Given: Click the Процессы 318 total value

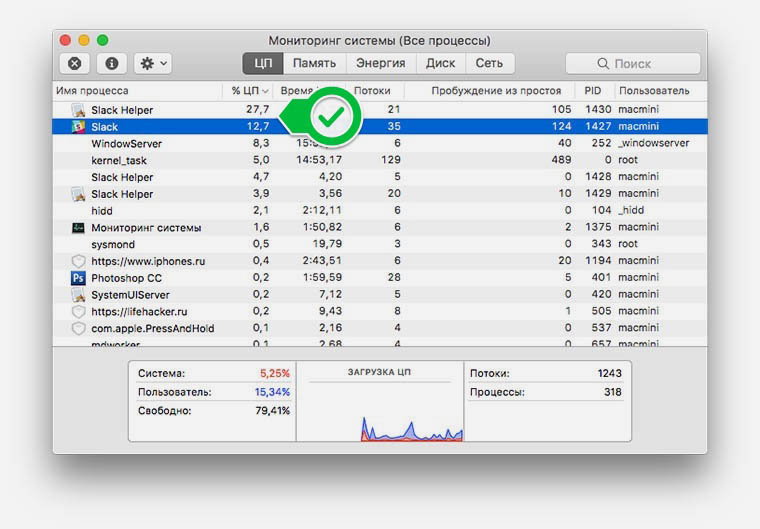Looking at the screenshot, I should tap(613, 392).
